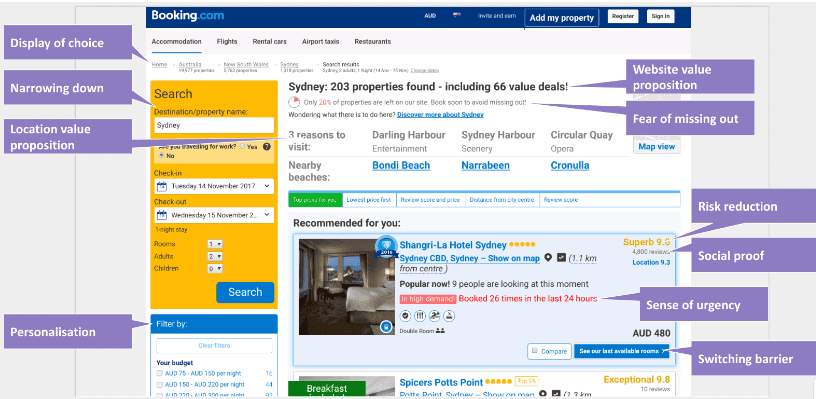Click Home in the breadcrumb
The image size is (816, 399).
pyautogui.click(x=159, y=65)
